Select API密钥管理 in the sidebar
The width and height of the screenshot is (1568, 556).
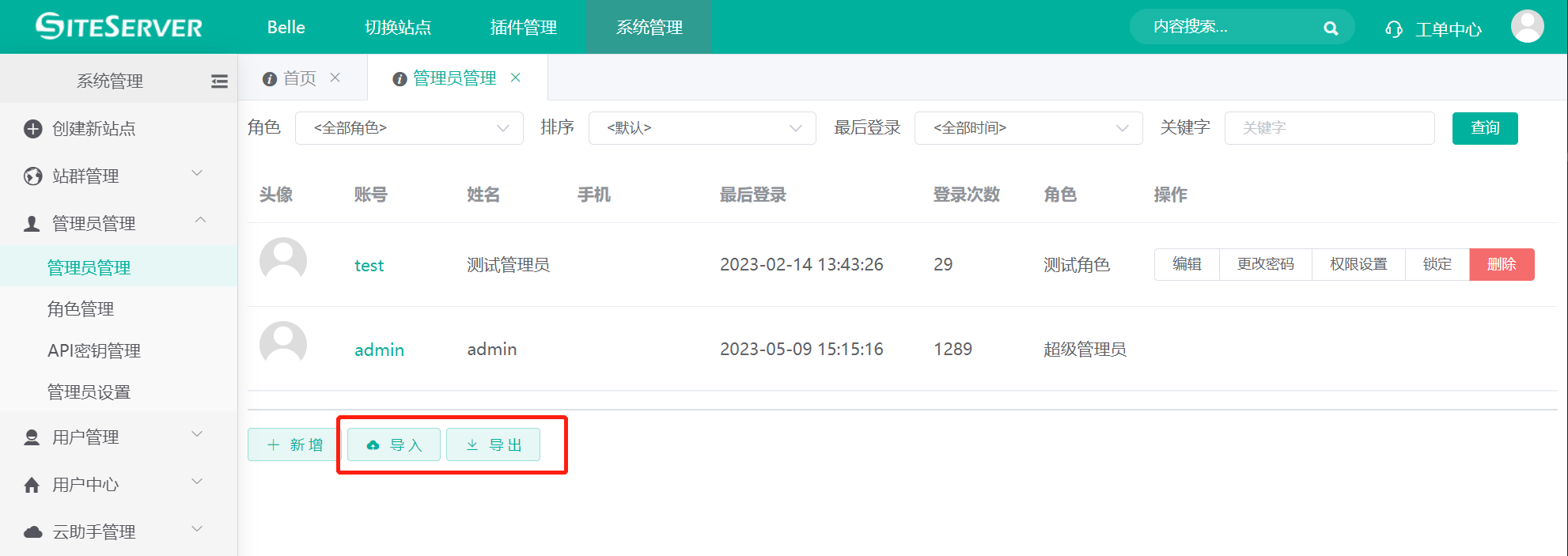(94, 350)
